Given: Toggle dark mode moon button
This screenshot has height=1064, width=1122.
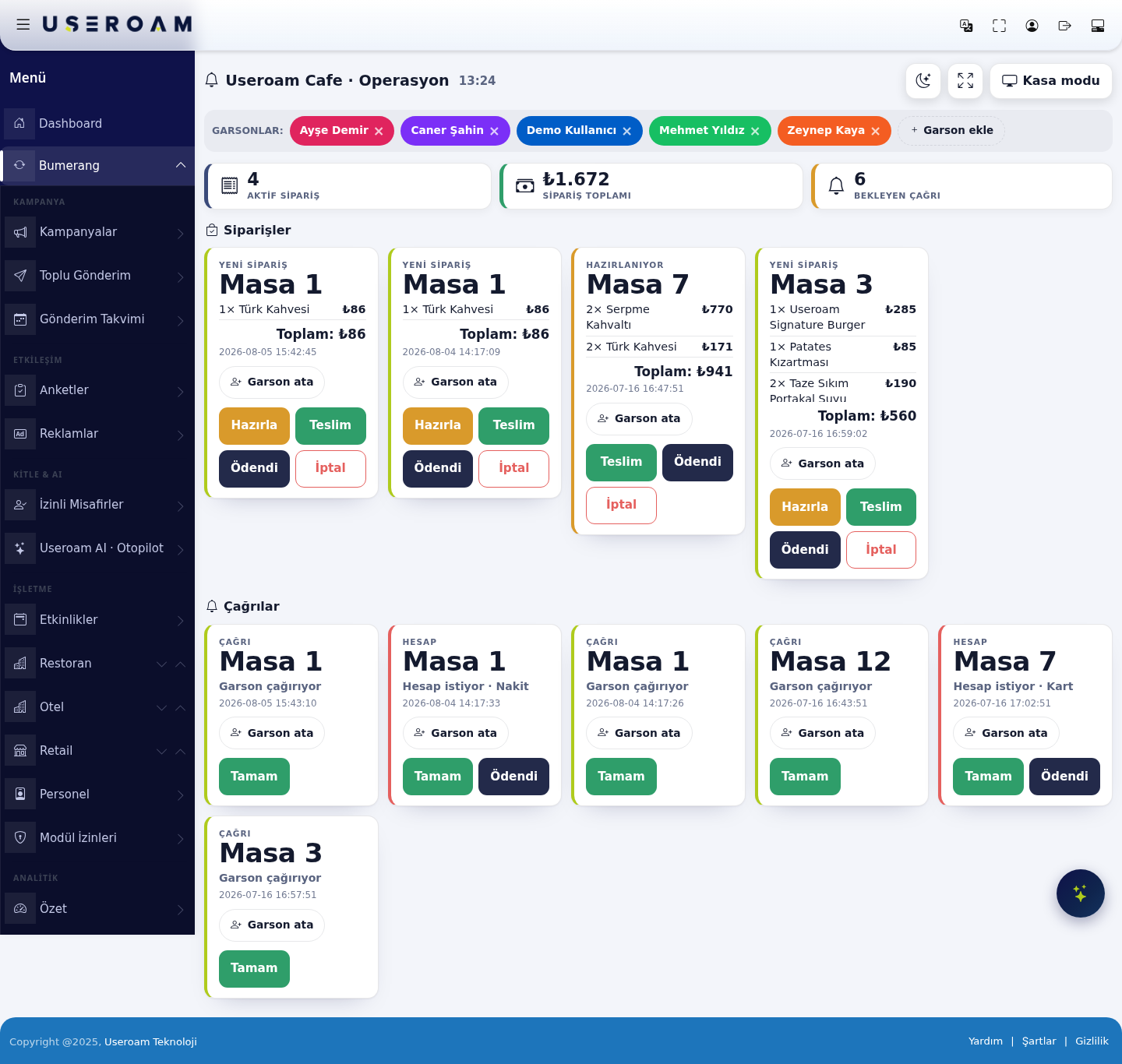Looking at the screenshot, I should point(923,81).
